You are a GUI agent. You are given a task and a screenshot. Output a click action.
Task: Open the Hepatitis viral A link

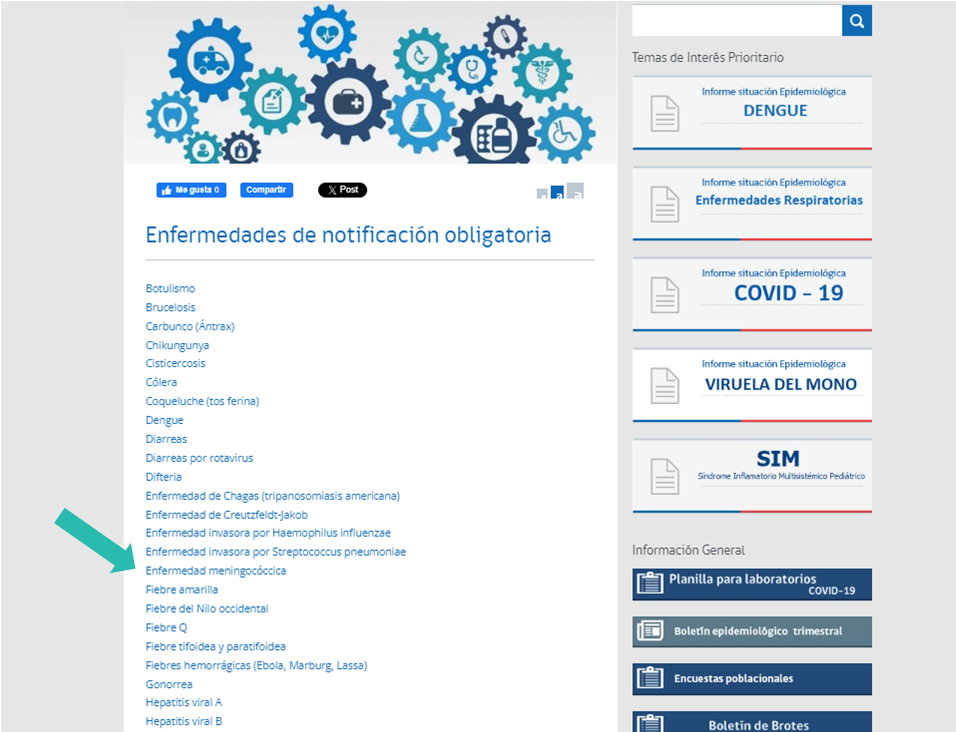pyautogui.click(x=184, y=702)
